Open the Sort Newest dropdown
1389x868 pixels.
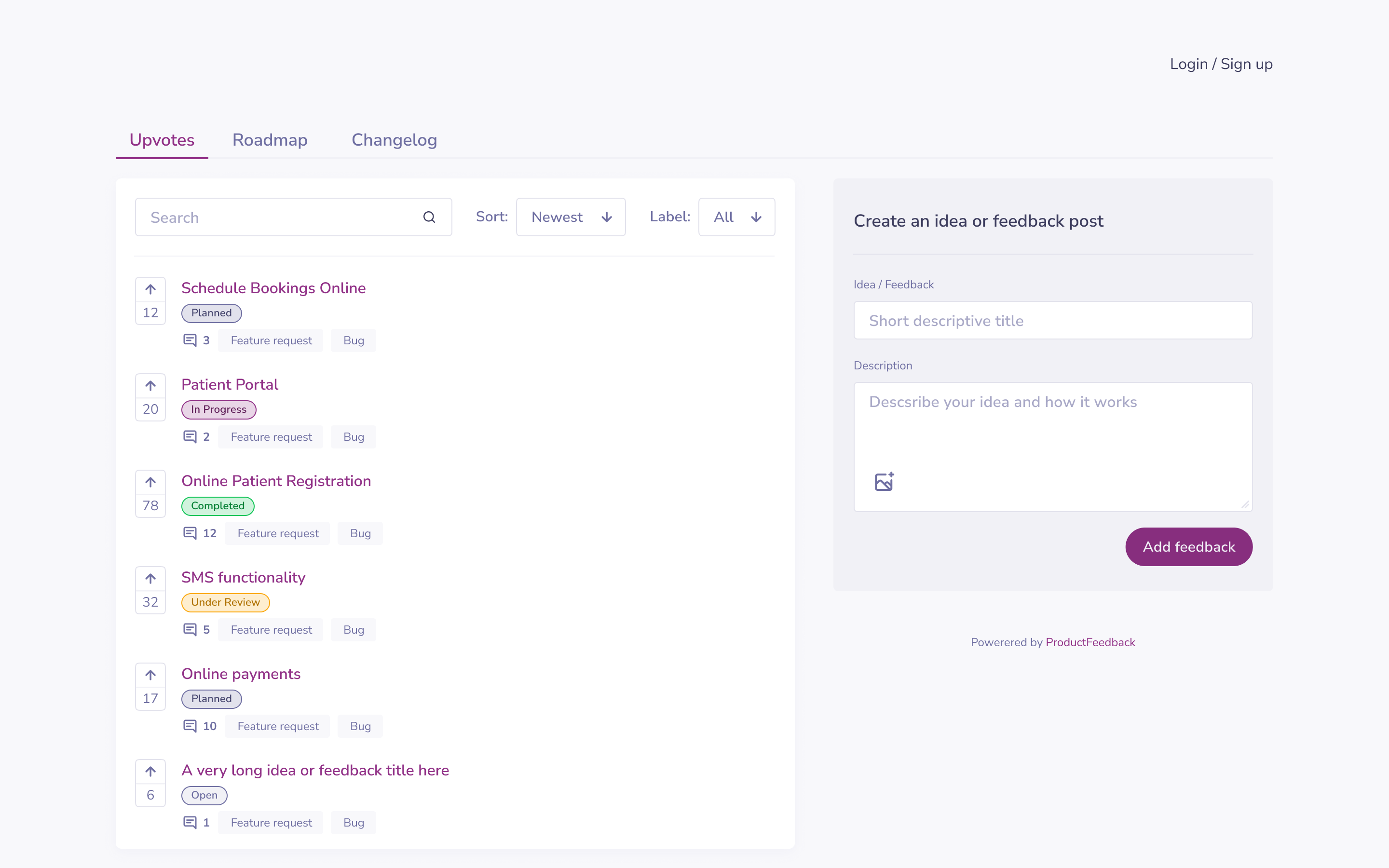(571, 217)
